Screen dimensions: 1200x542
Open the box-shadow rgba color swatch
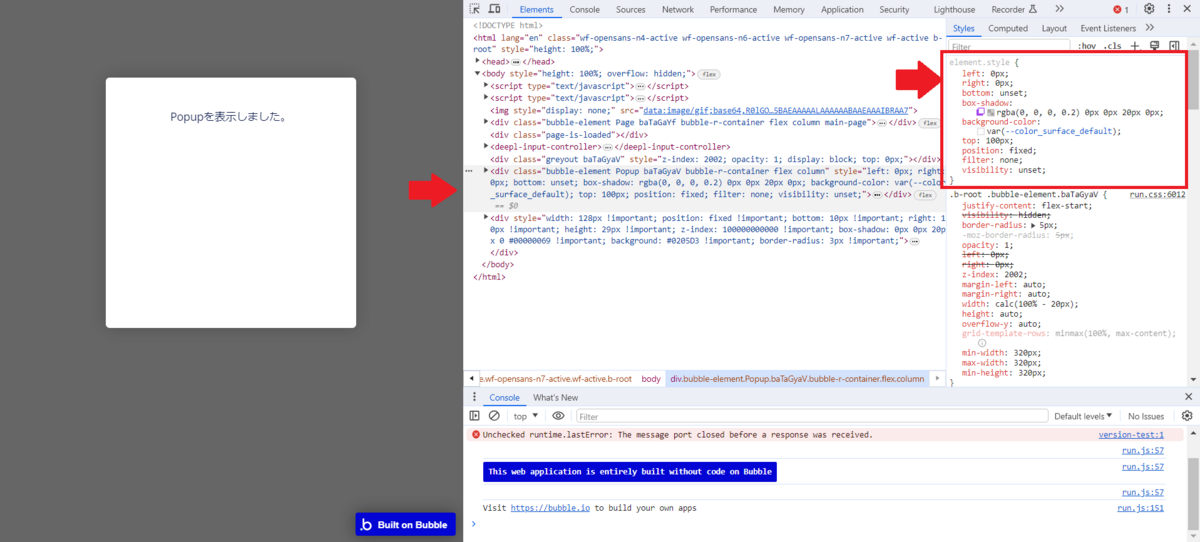991,112
